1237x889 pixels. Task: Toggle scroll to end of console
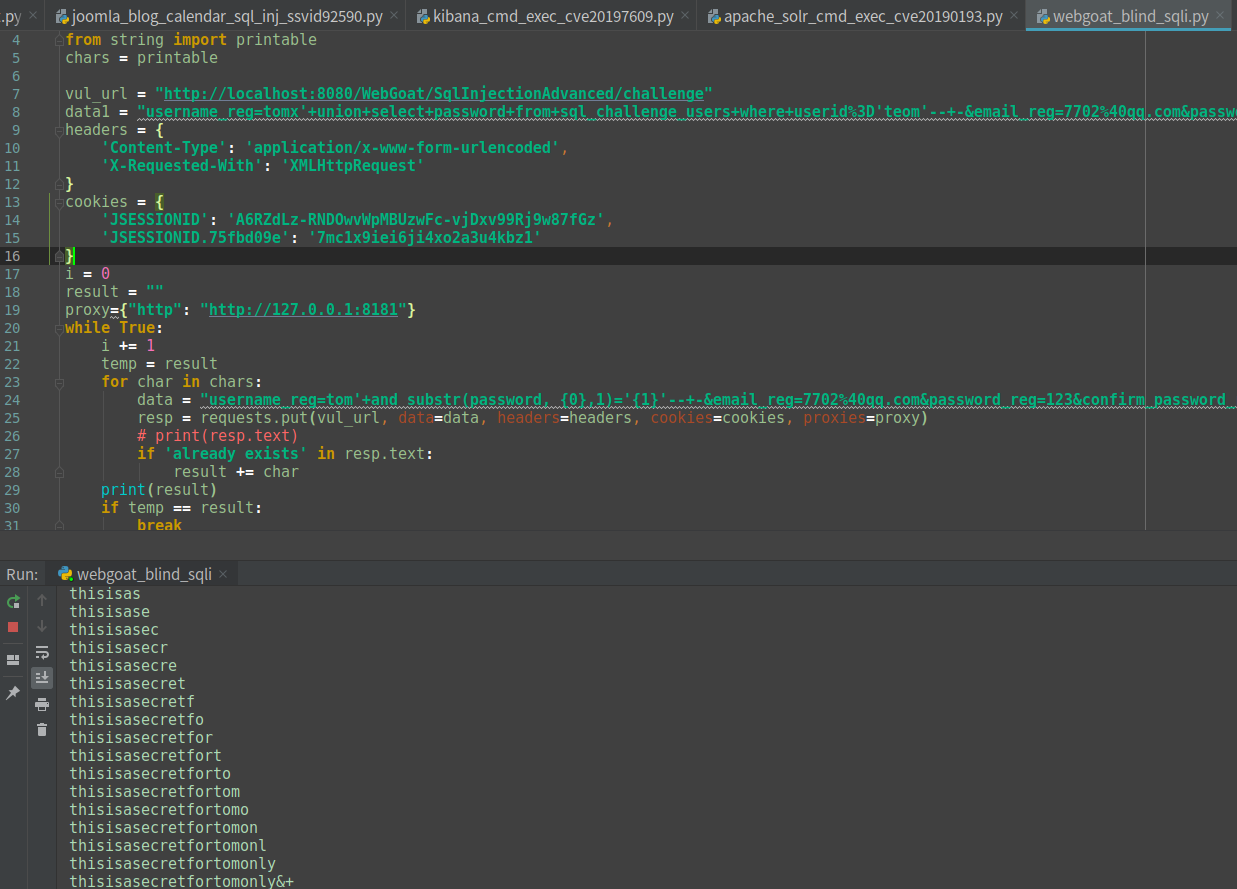(42, 678)
